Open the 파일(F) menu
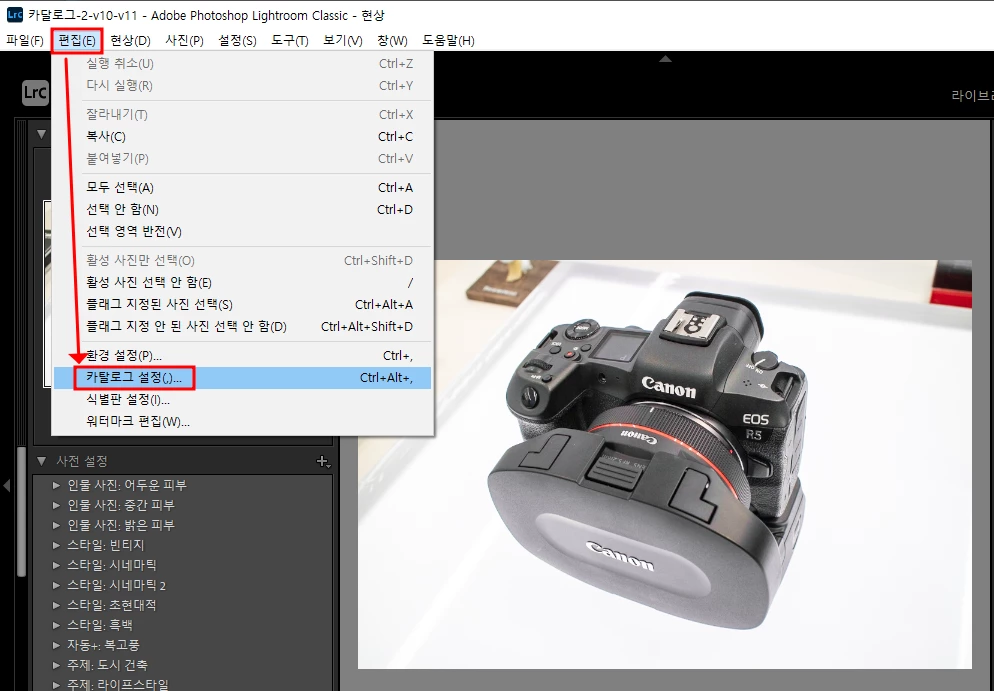The height and width of the screenshot is (691, 994). point(25,41)
